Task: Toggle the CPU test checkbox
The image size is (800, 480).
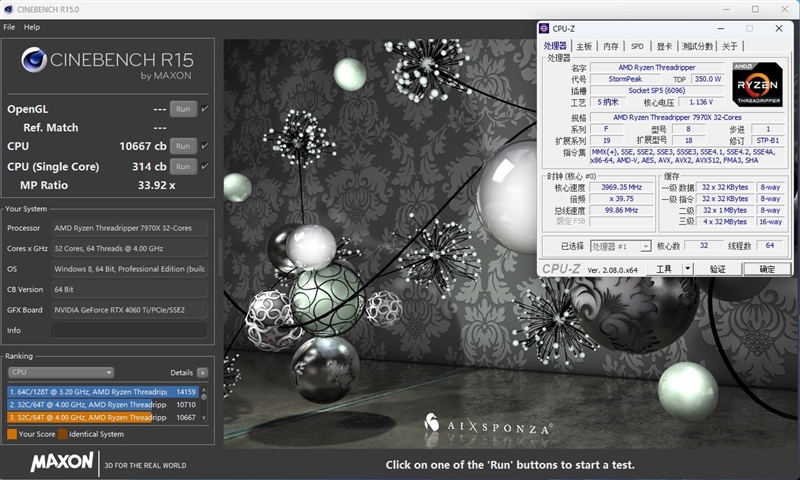Action: point(205,146)
